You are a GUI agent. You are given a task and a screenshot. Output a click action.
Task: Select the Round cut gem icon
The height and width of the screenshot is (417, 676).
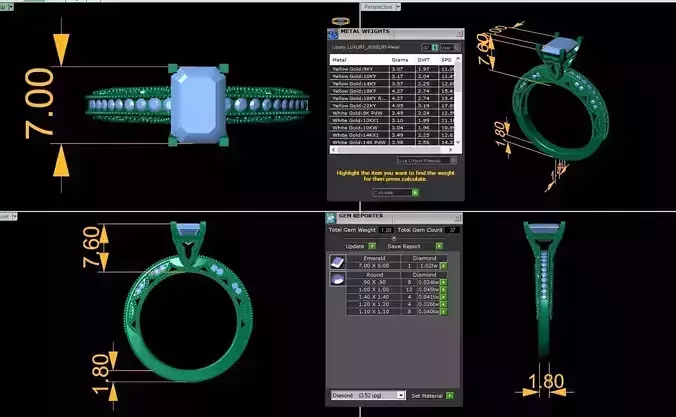tap(337, 279)
